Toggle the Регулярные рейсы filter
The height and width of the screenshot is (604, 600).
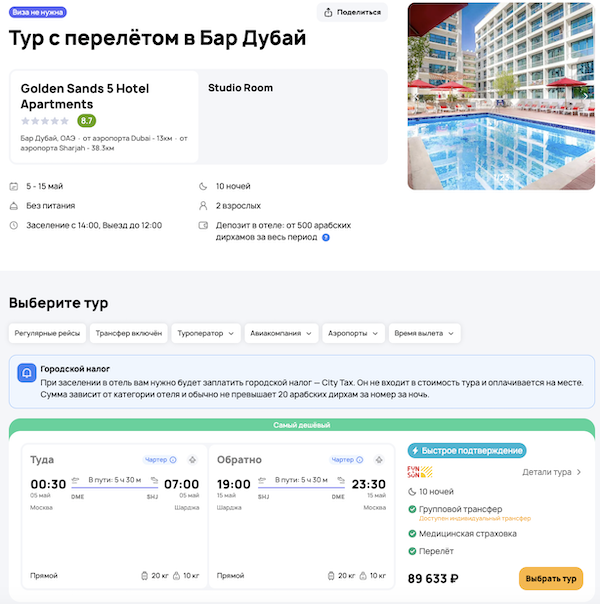pyautogui.click(x=46, y=333)
